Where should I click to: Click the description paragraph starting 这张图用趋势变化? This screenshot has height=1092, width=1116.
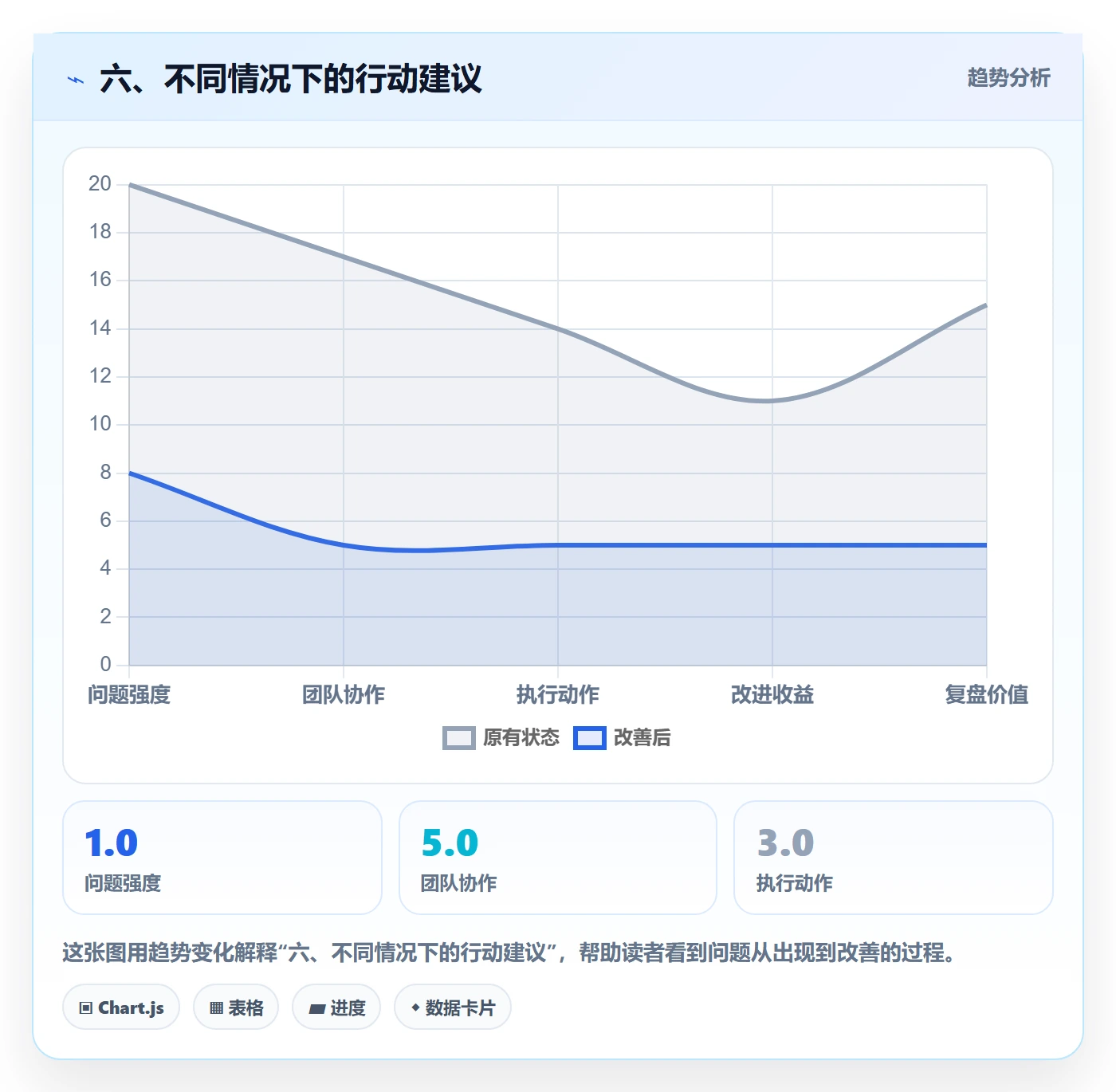coord(510,953)
